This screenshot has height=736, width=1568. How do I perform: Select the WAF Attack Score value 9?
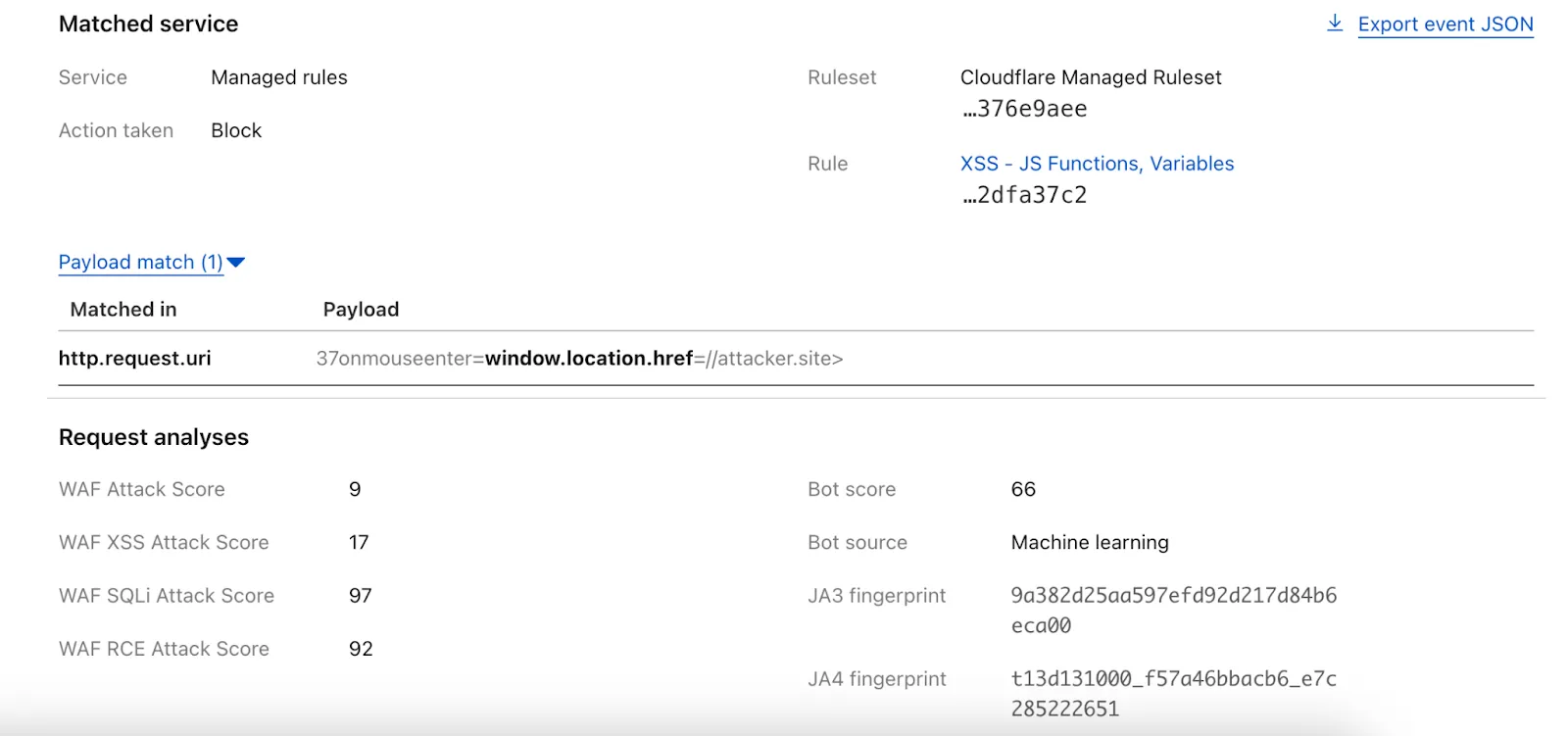coord(355,489)
